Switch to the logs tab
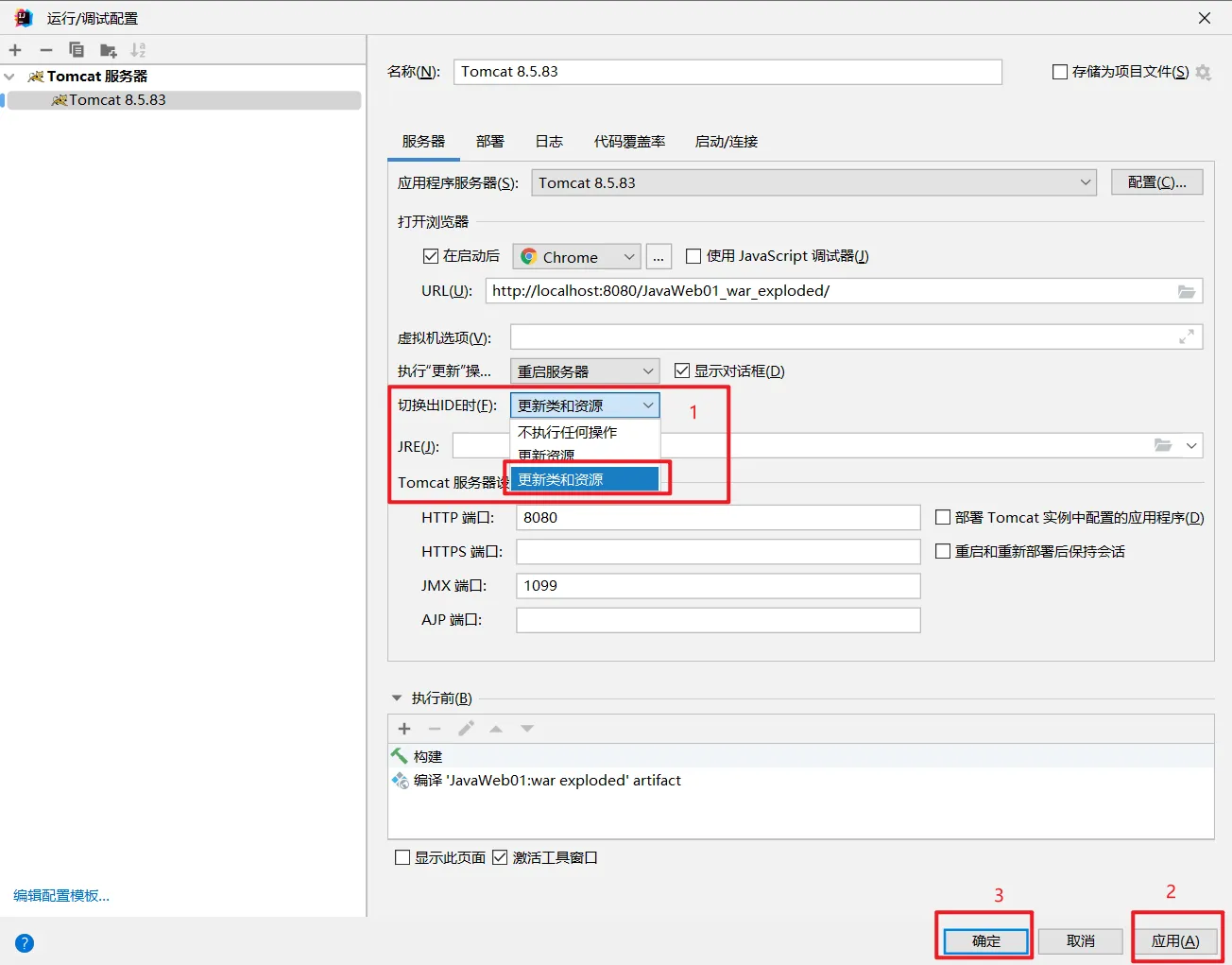The image size is (1232, 965). (549, 142)
